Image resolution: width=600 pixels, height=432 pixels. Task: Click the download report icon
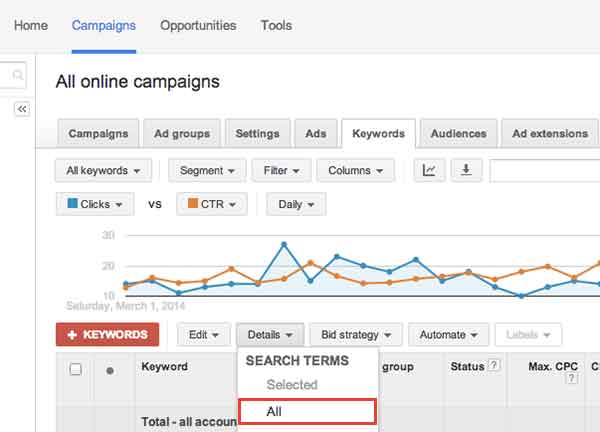465,171
